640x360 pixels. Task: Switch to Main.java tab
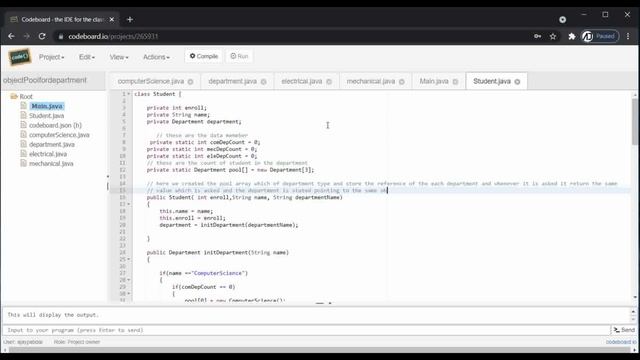[x=434, y=81]
